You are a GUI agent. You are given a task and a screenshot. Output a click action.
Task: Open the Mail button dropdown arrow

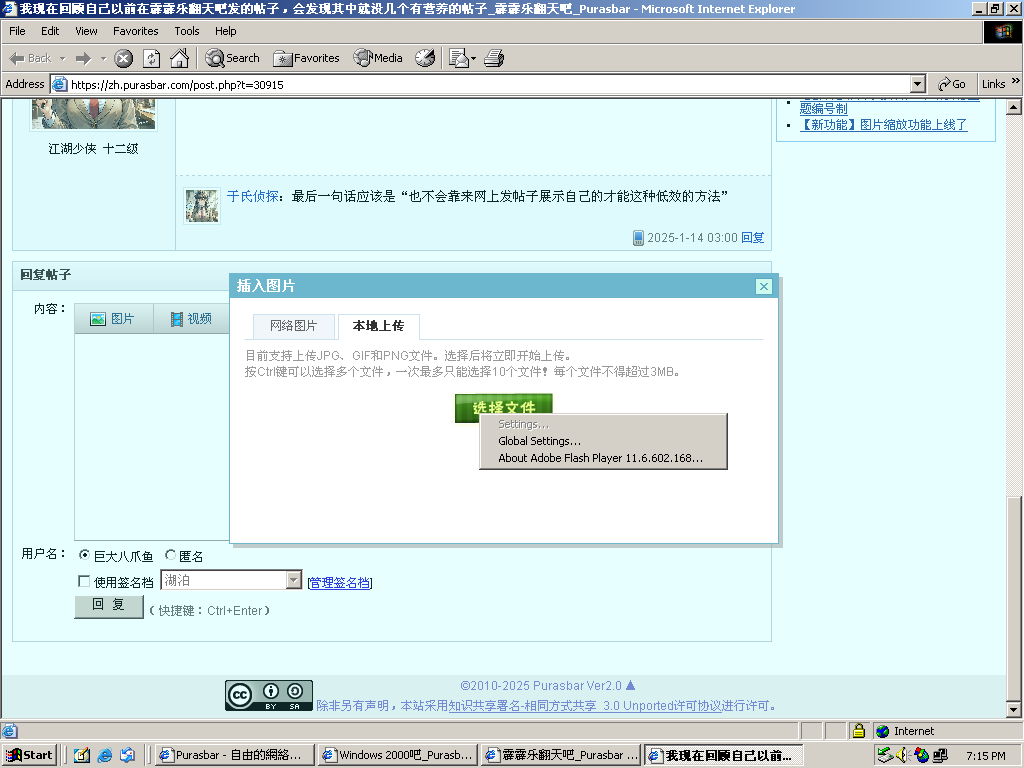pos(473,58)
